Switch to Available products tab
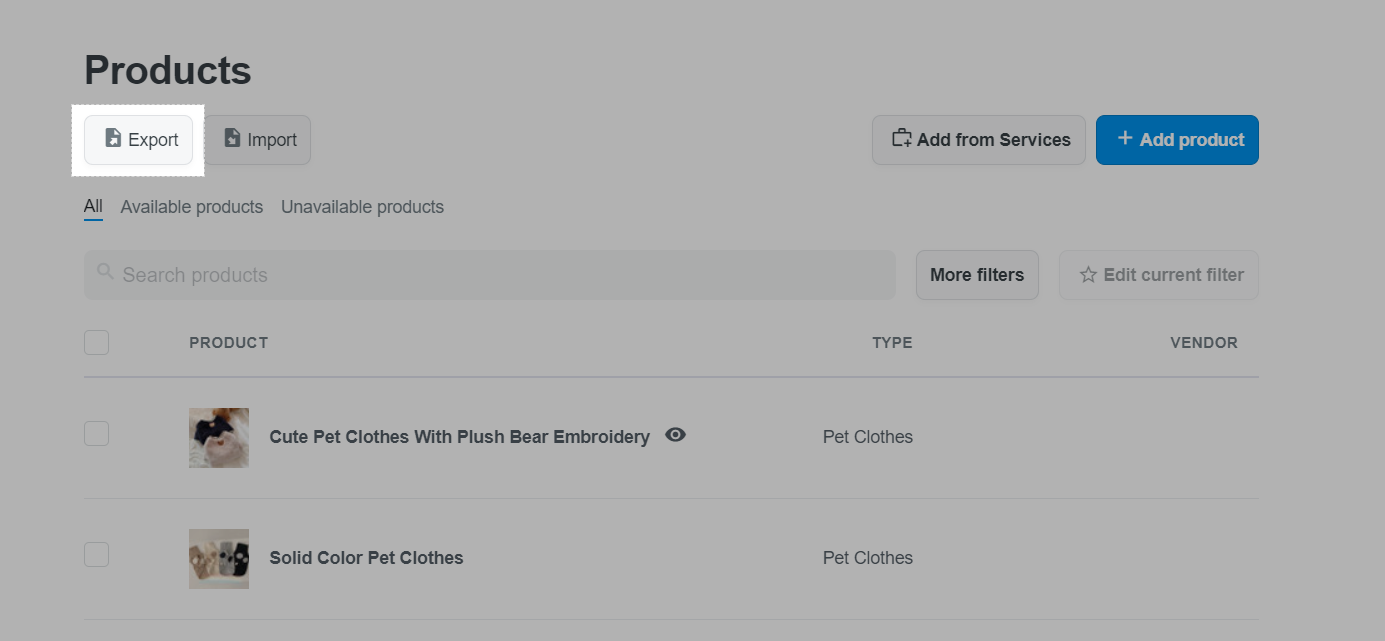This screenshot has width=1385, height=641. coord(192,207)
